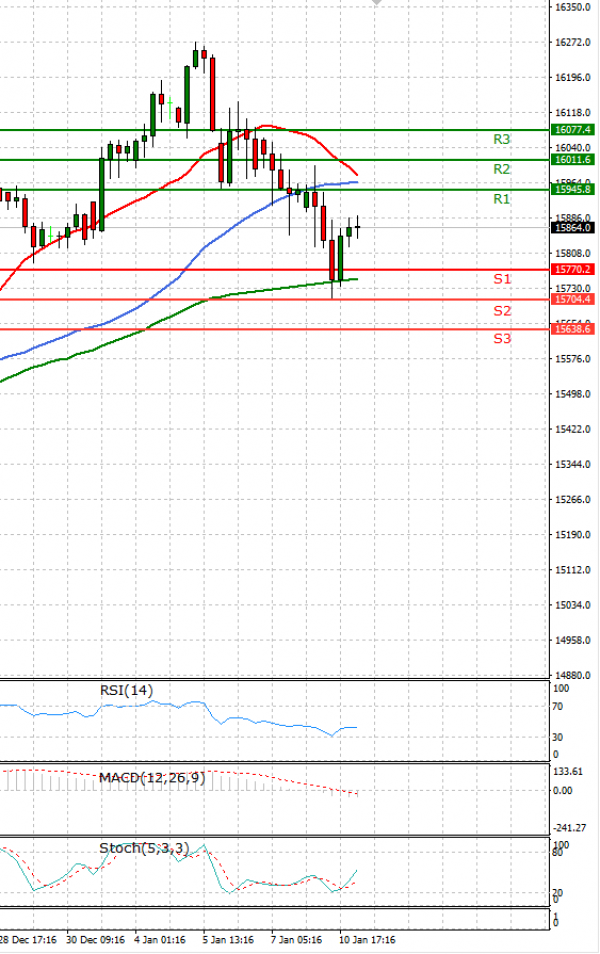Image resolution: width=600 pixels, height=954 pixels.
Task: Click the 16196.0 price axis value
Action: [x=573, y=78]
